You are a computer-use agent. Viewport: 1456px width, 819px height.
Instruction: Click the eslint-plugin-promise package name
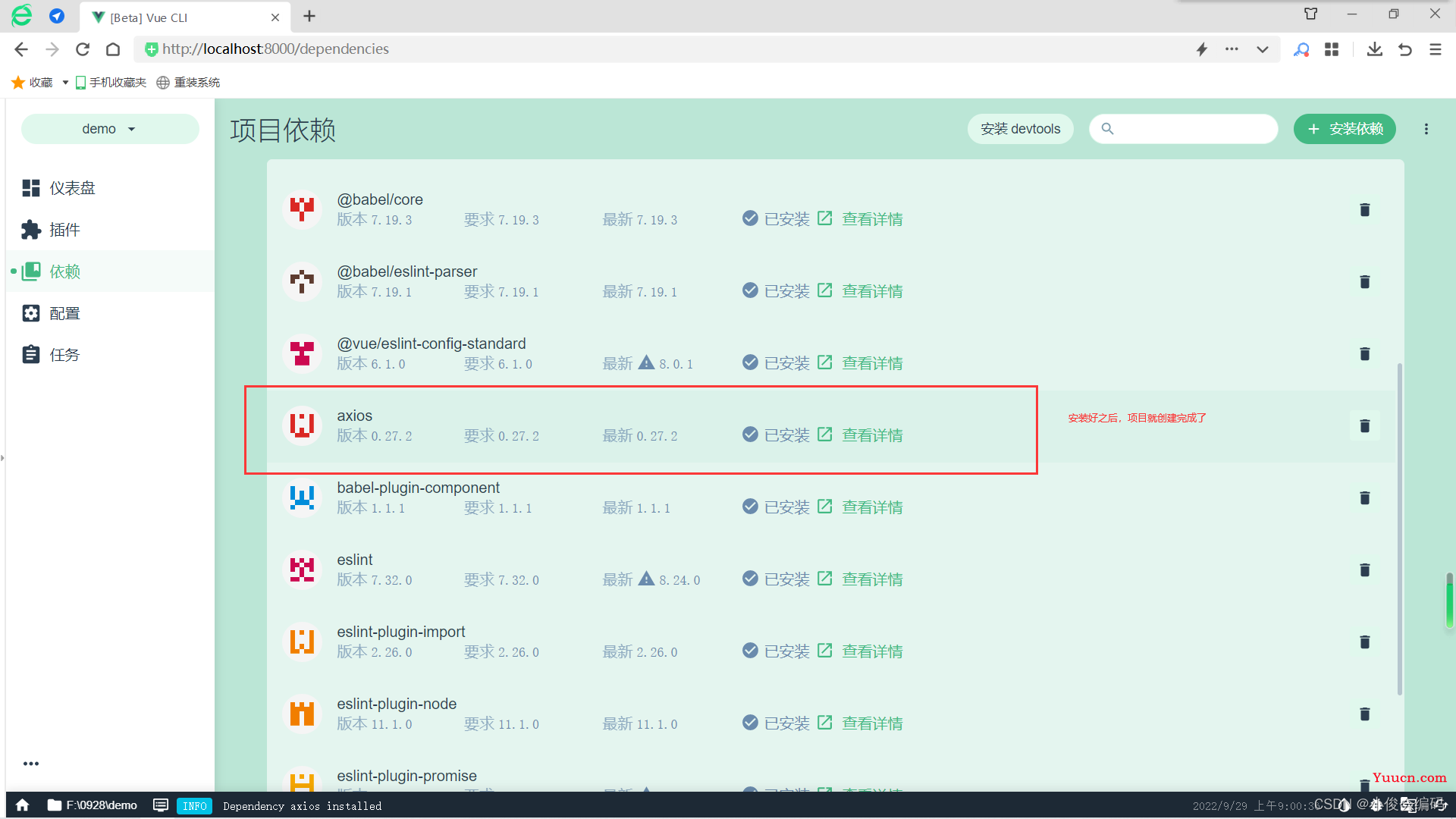tap(406, 776)
